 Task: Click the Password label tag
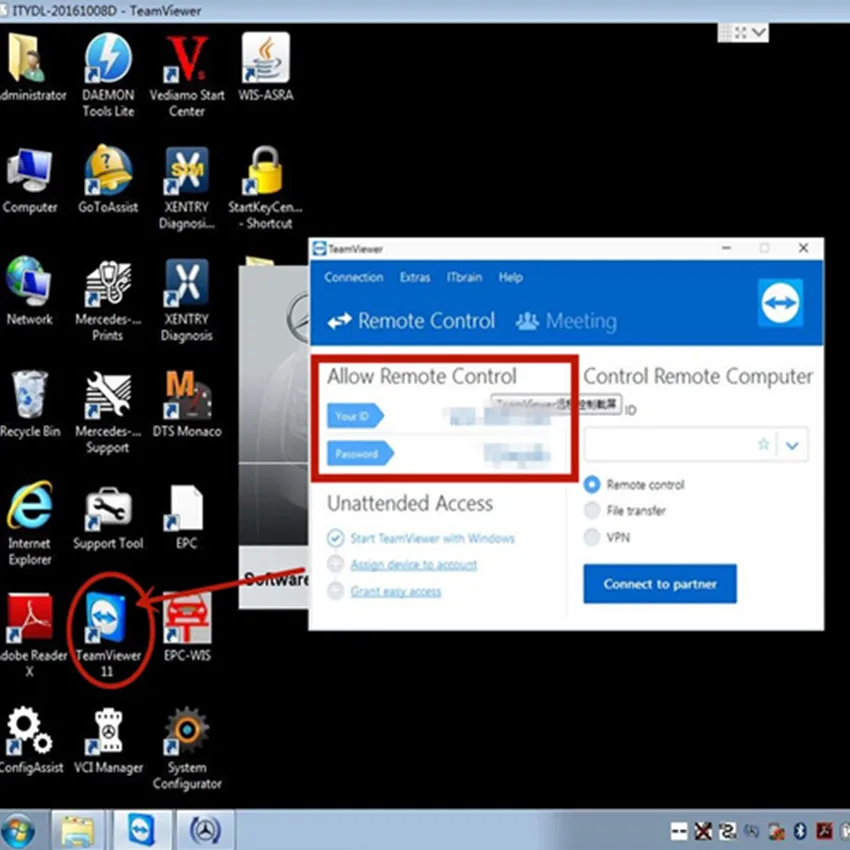(360, 454)
